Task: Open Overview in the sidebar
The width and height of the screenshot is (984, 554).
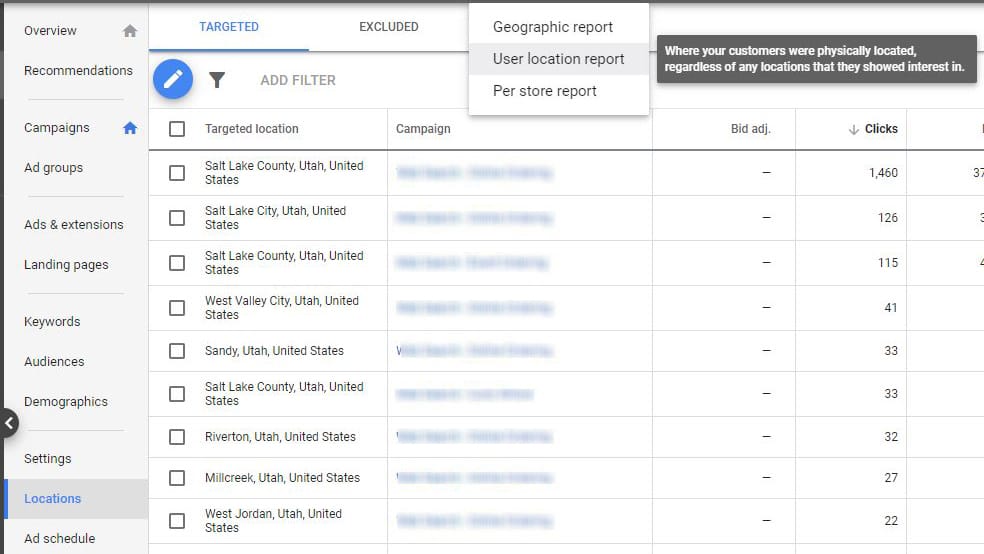Action: pos(50,31)
